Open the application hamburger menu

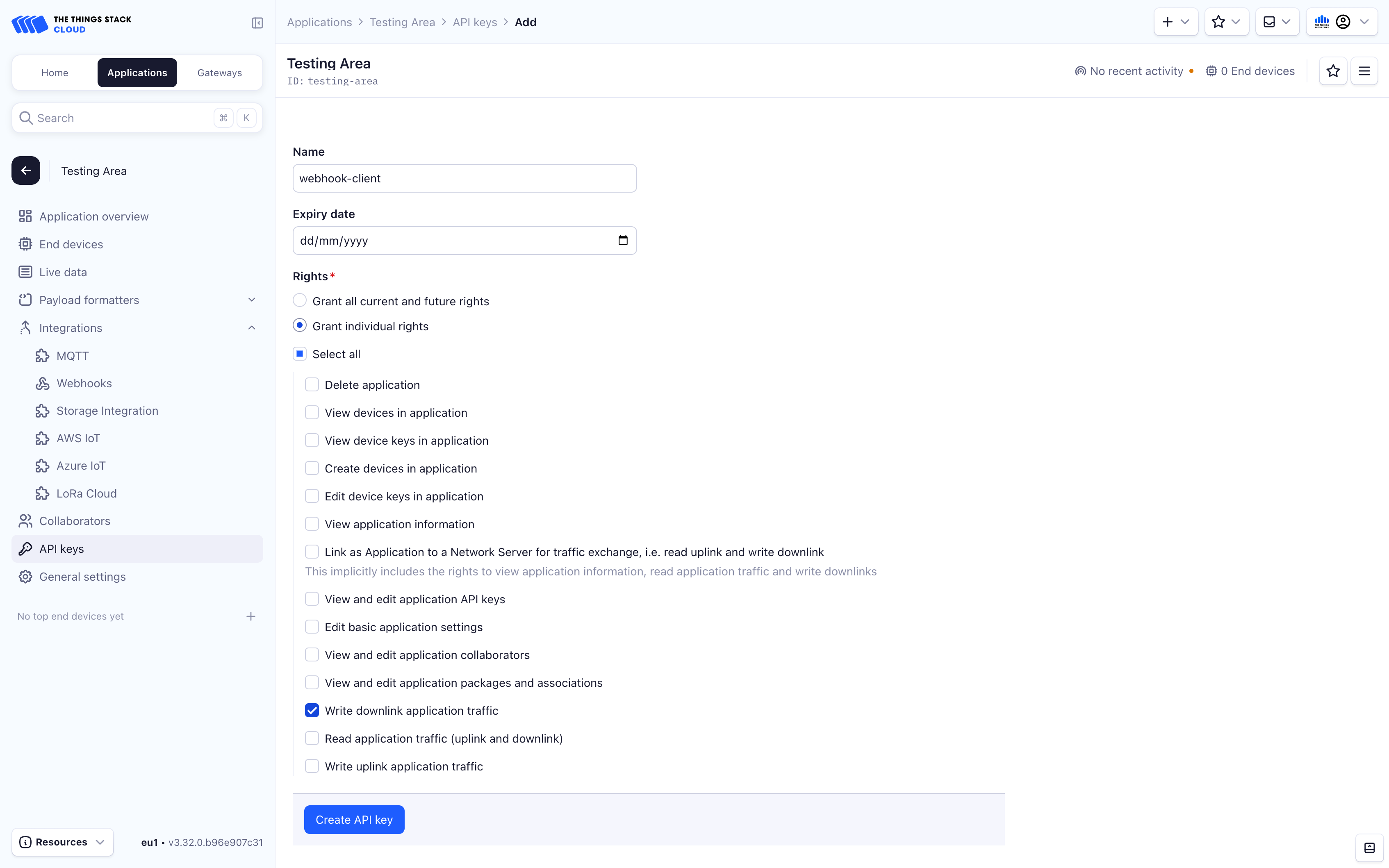[x=1364, y=70]
